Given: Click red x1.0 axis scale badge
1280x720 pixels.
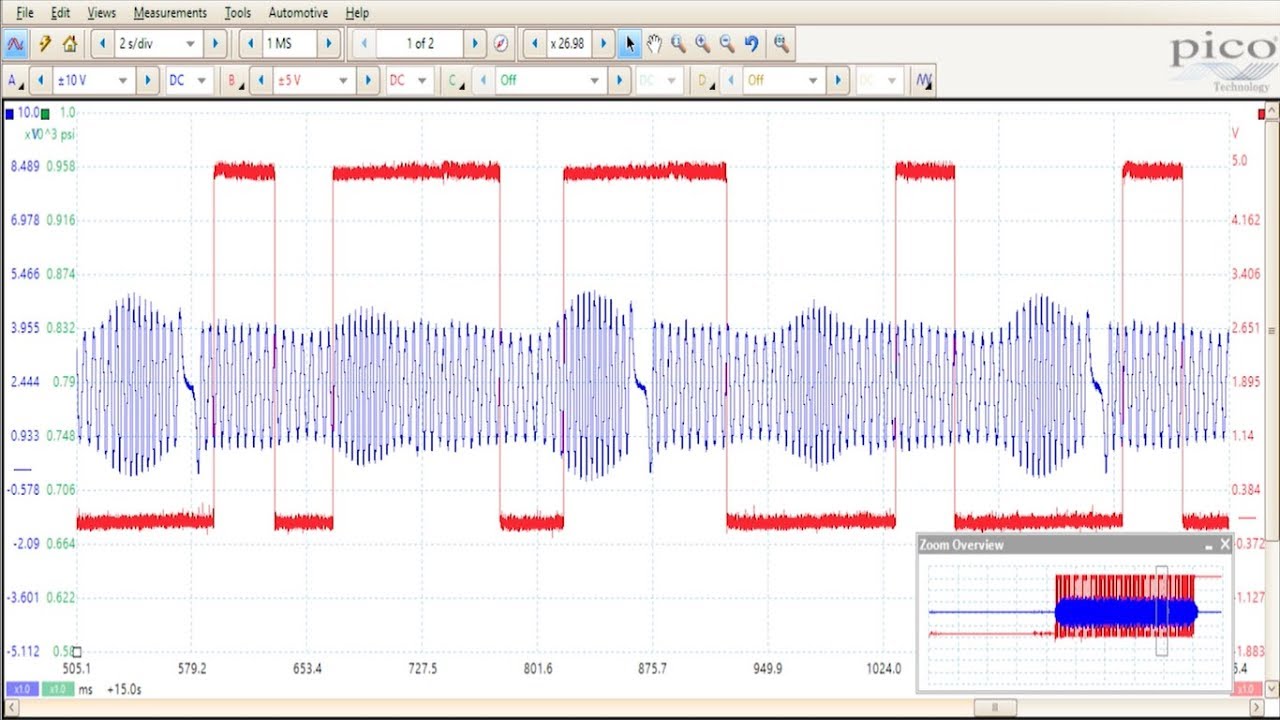Looking at the screenshot, I should coord(1246,689).
